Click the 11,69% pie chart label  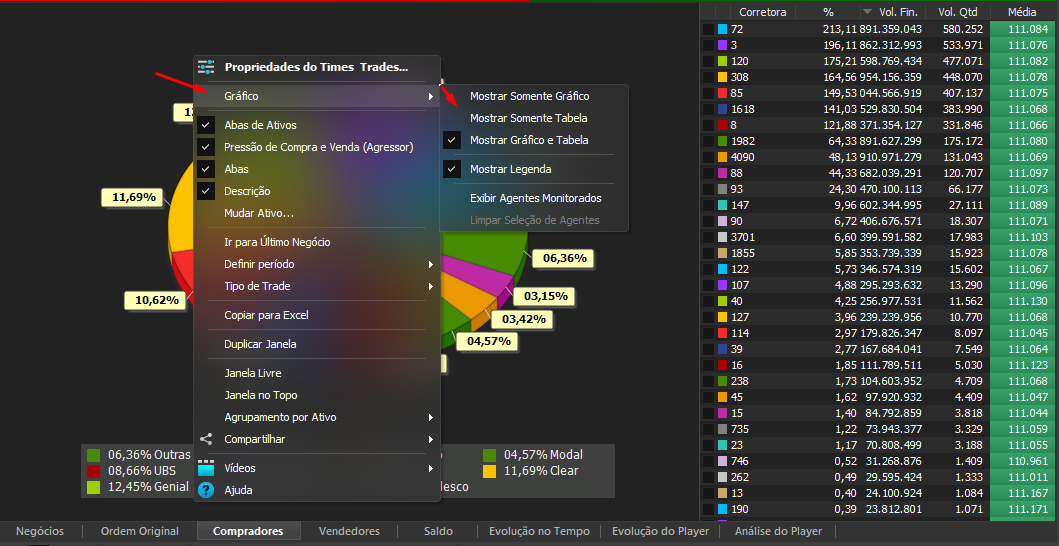133,197
